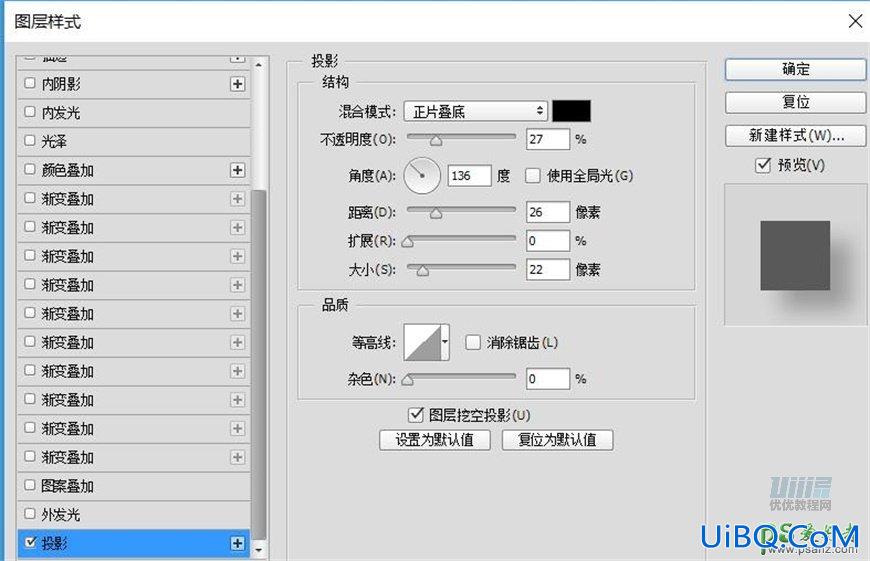870x561 pixels.
Task: Click the 确定 button
Action: click(x=795, y=70)
